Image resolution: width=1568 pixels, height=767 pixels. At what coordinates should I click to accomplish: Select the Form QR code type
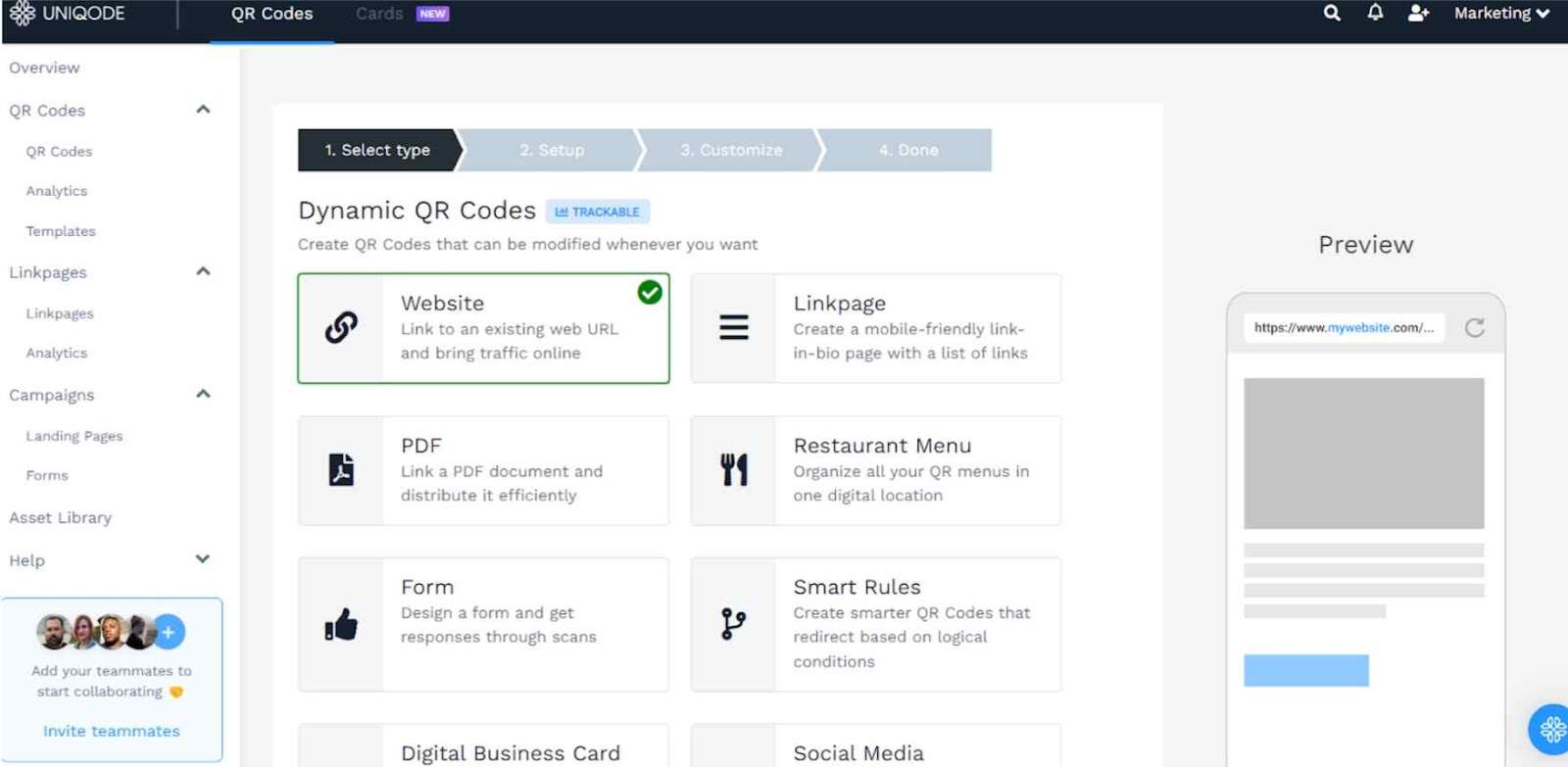(x=484, y=624)
